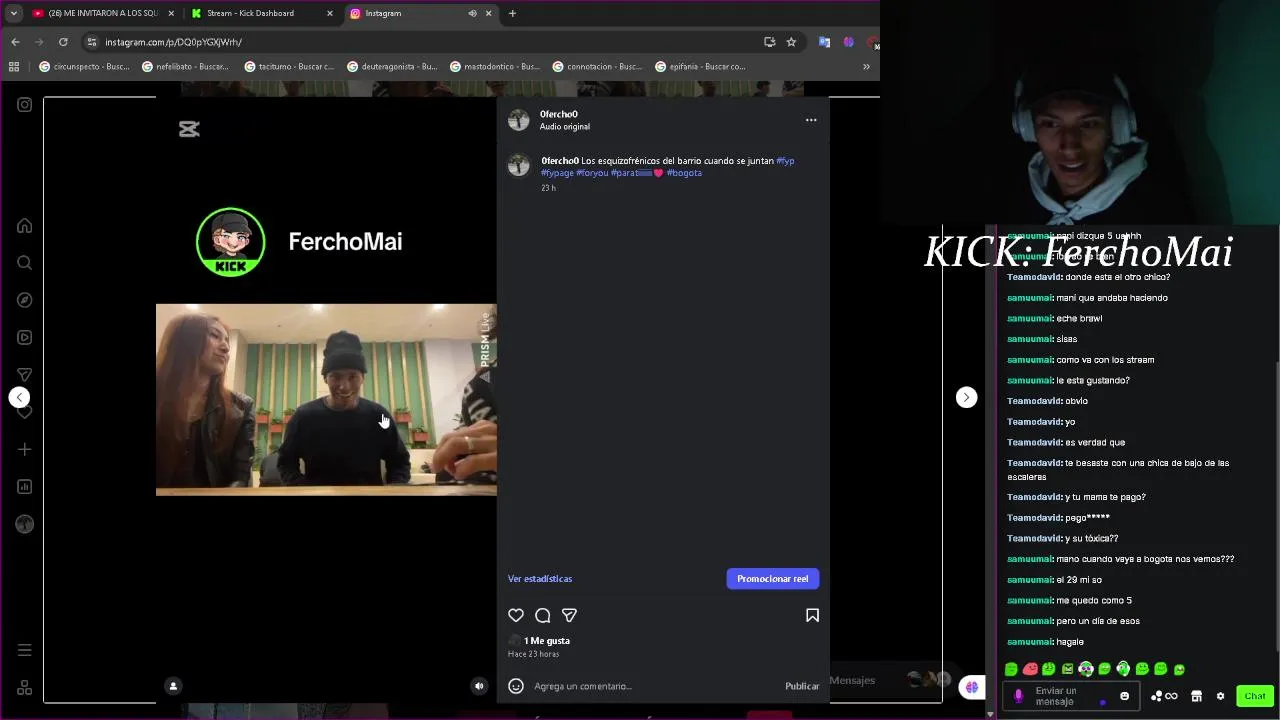1280x720 pixels.
Task: Click the Audio original link
Action: click(x=565, y=127)
